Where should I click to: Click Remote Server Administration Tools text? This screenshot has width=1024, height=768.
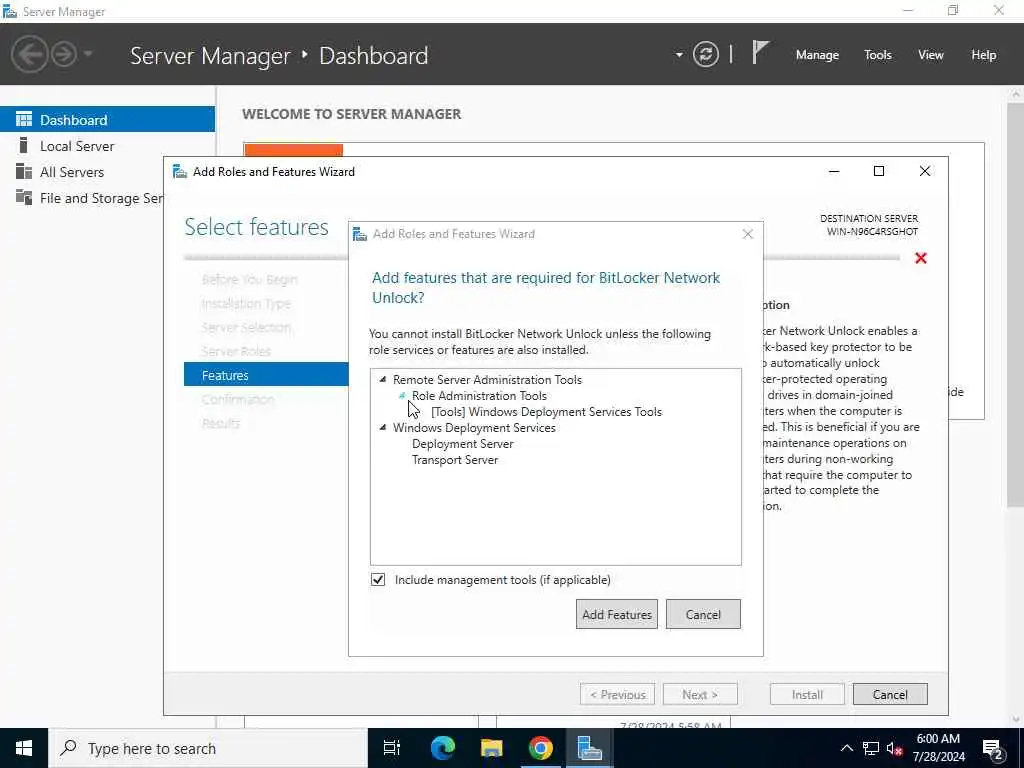pyautogui.click(x=487, y=379)
